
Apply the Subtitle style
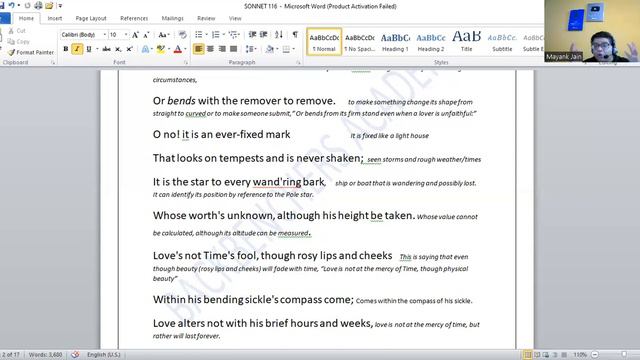(502, 42)
